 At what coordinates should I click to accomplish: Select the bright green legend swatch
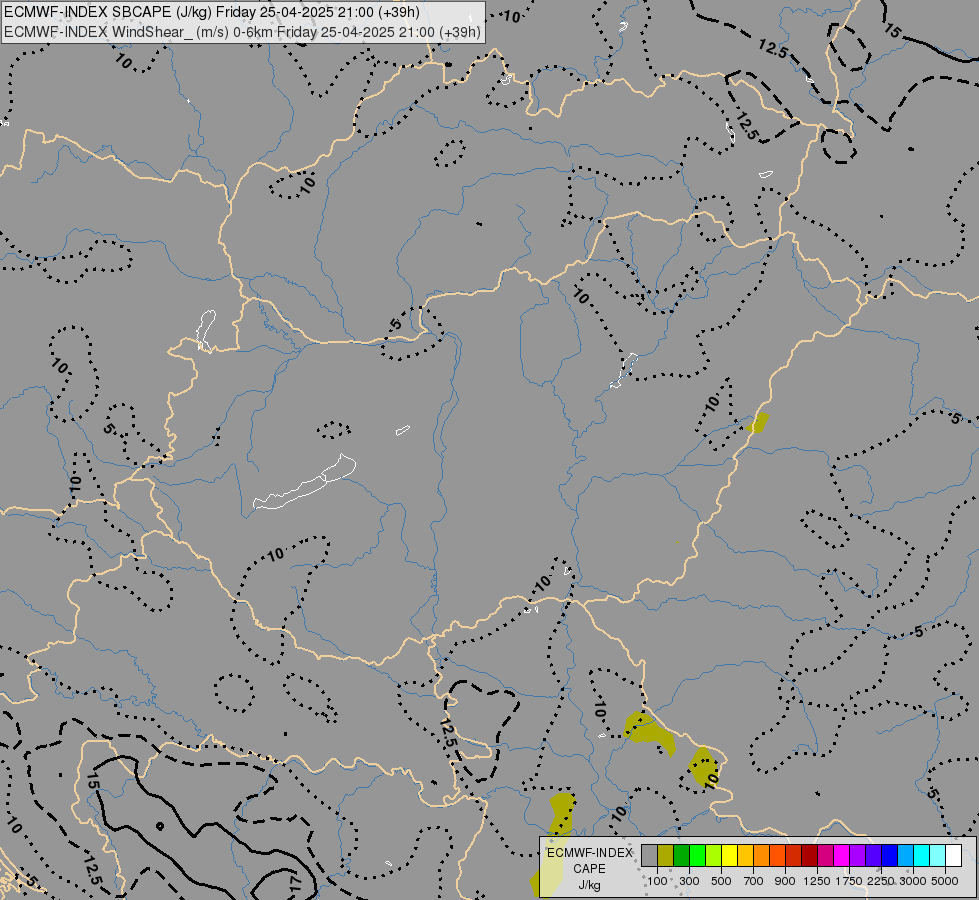[x=698, y=855]
